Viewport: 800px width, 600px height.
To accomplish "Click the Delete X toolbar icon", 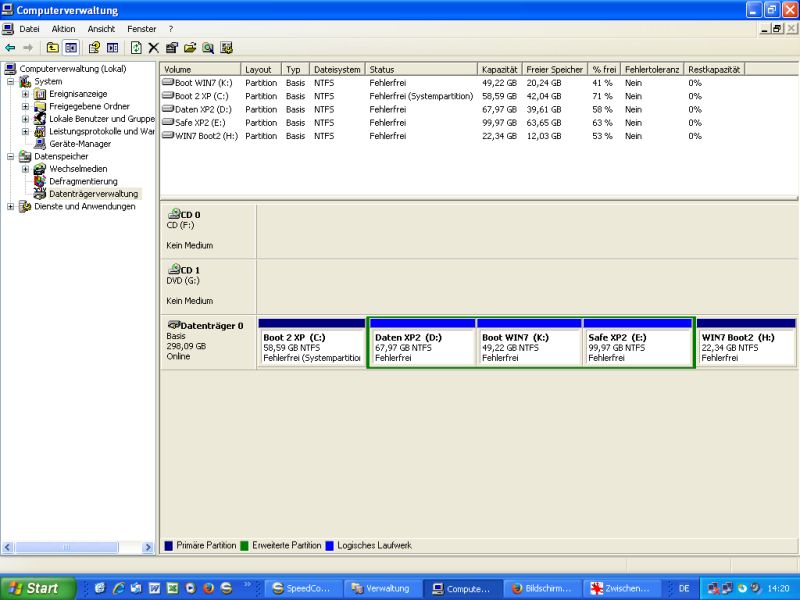I will point(154,48).
